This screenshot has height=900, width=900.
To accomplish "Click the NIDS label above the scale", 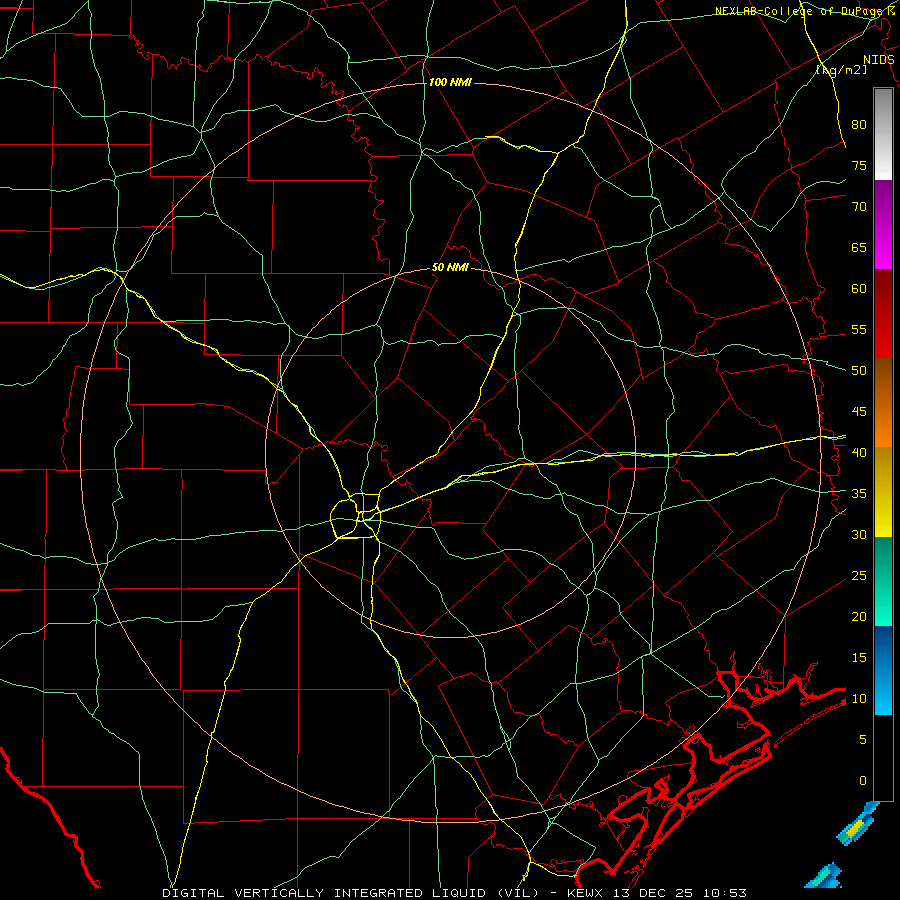I will coord(878,60).
